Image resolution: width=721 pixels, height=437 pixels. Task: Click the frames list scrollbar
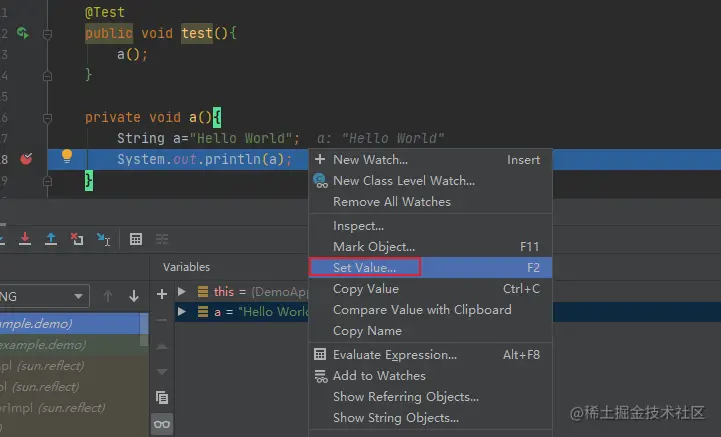pos(144,329)
